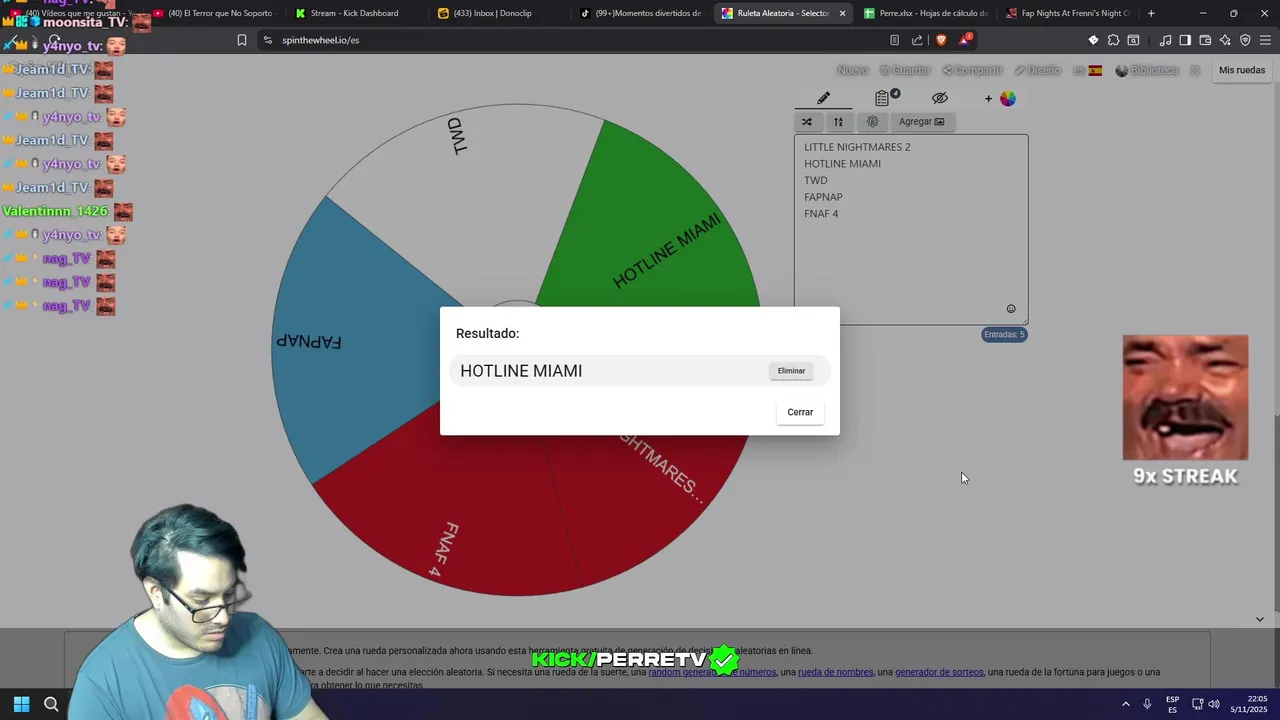Click the Entradas: 5 badge
This screenshot has height=720, width=1280.
pos(1004,335)
